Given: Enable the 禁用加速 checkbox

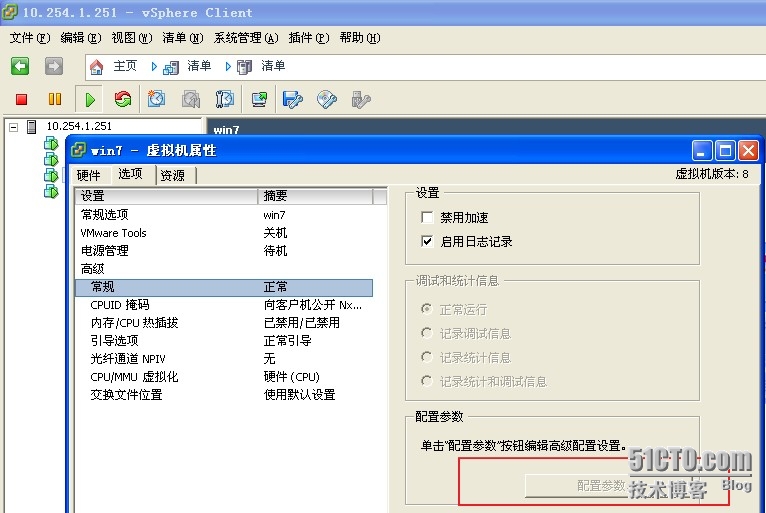Looking at the screenshot, I should coord(427,217).
